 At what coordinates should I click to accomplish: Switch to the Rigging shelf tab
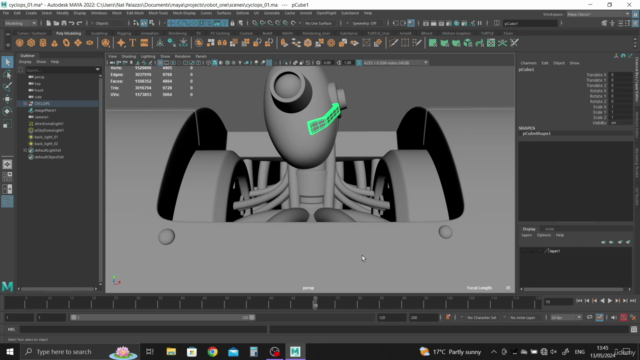coord(124,33)
